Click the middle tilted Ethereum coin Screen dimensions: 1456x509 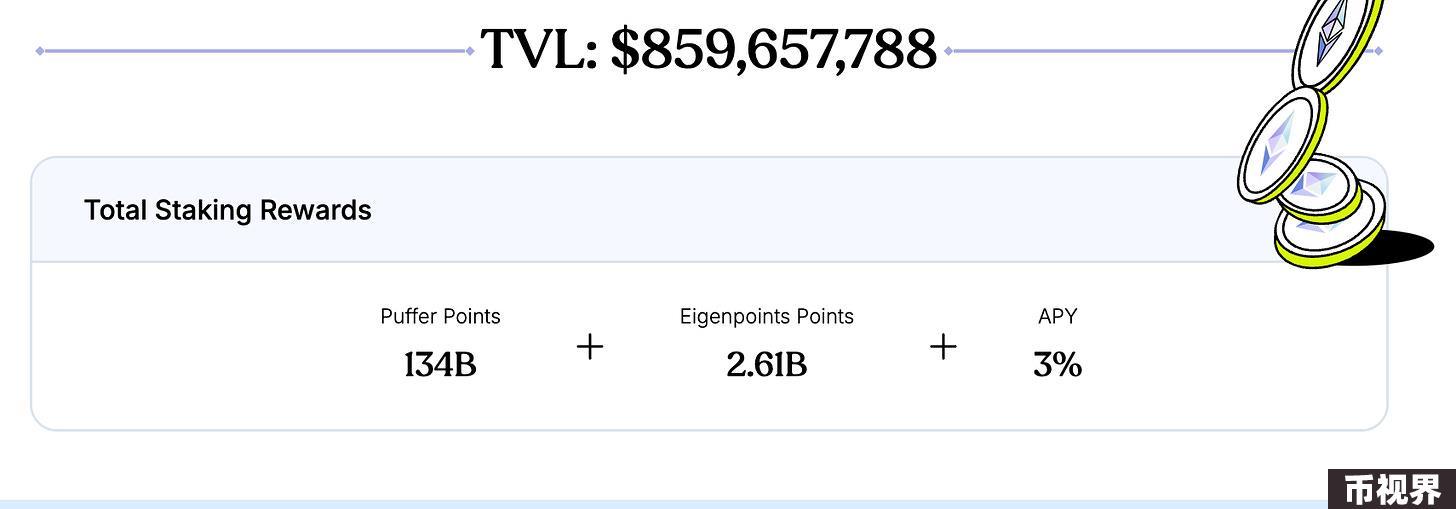coord(1281,145)
